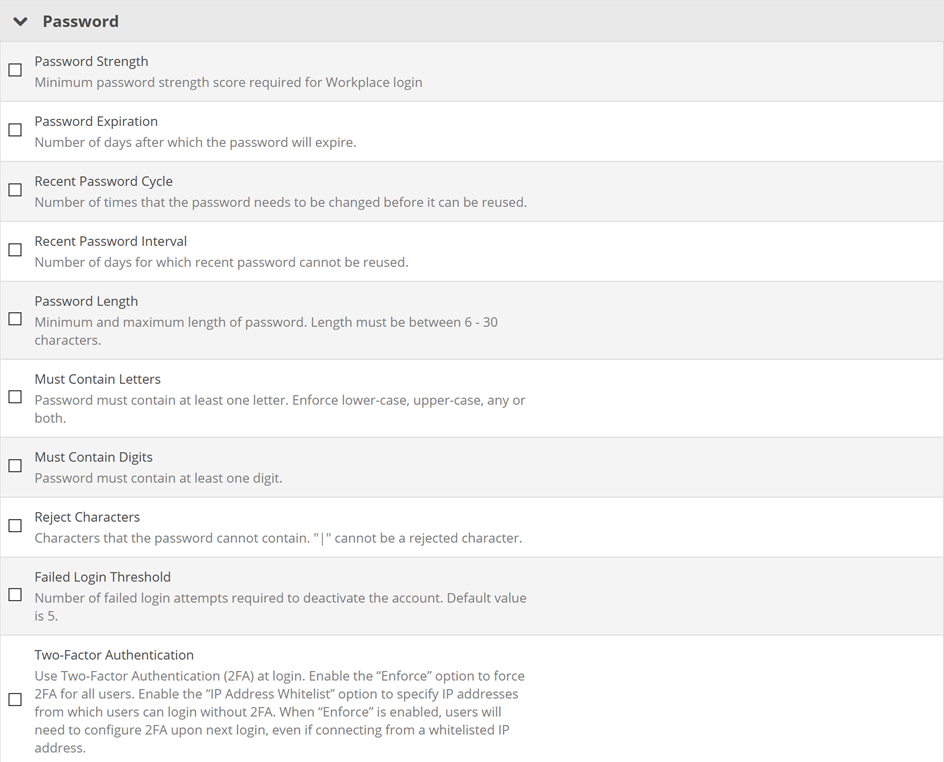Screen dimensions: 944x762
Task: Click the Password Strength policy title
Action: coord(91,61)
